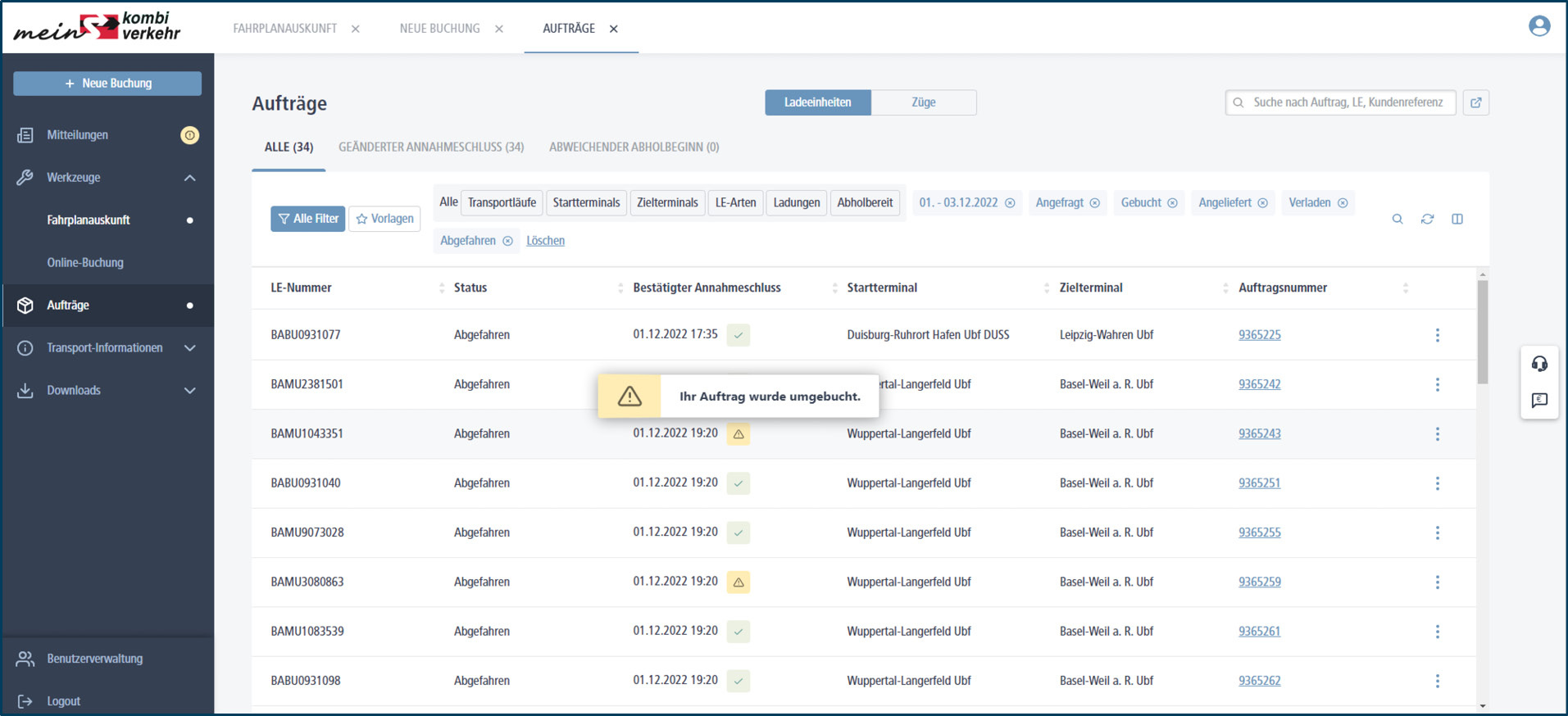Remove the Verladen filter chip
The height and width of the screenshot is (716, 1568).
pos(1343,203)
